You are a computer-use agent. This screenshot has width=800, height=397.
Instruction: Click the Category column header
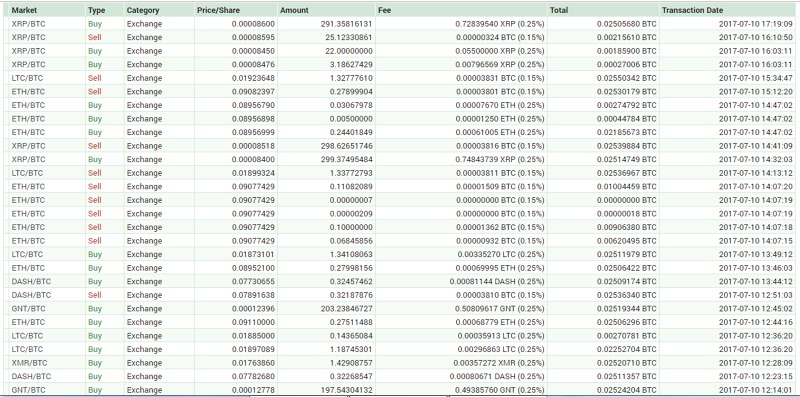tap(159, 10)
